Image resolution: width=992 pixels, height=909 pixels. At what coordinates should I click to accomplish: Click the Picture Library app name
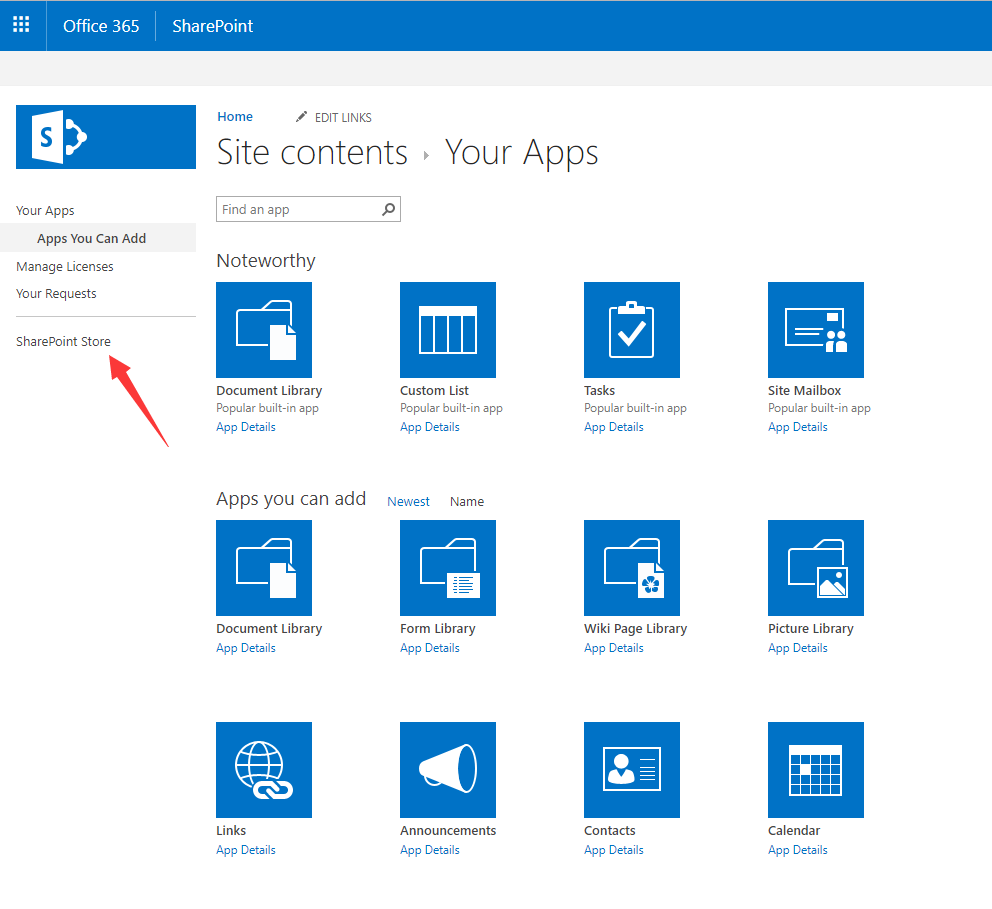click(811, 628)
